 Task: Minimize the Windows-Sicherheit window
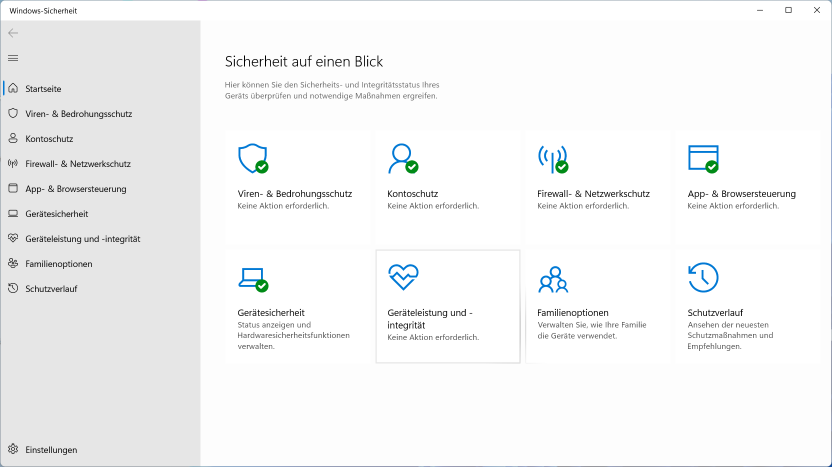click(x=760, y=10)
